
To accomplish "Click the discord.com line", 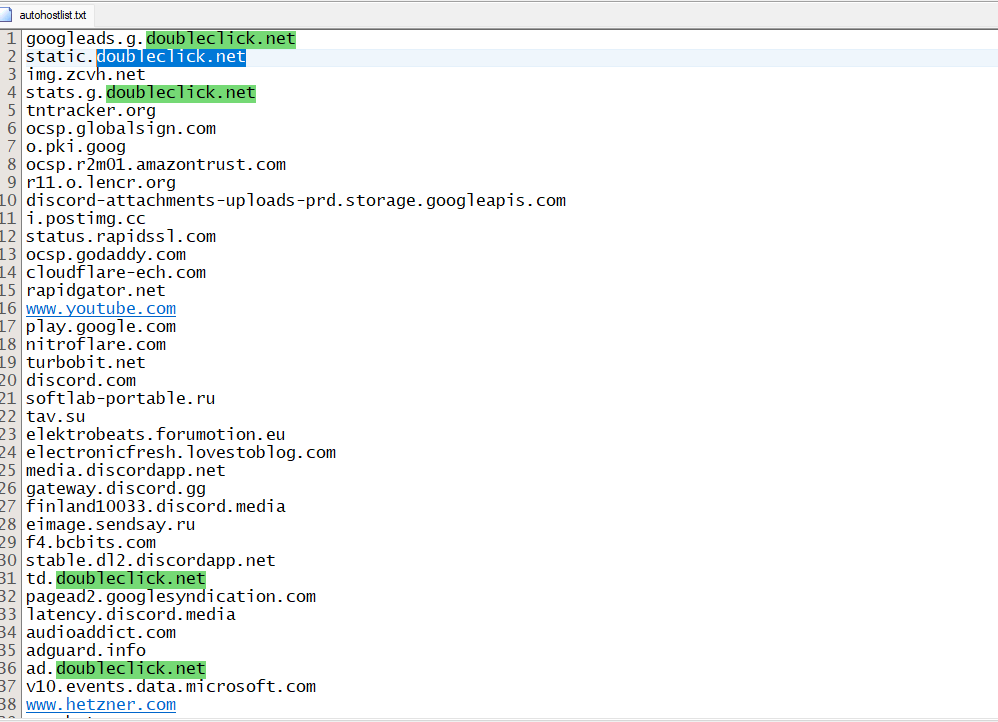I will (81, 381).
